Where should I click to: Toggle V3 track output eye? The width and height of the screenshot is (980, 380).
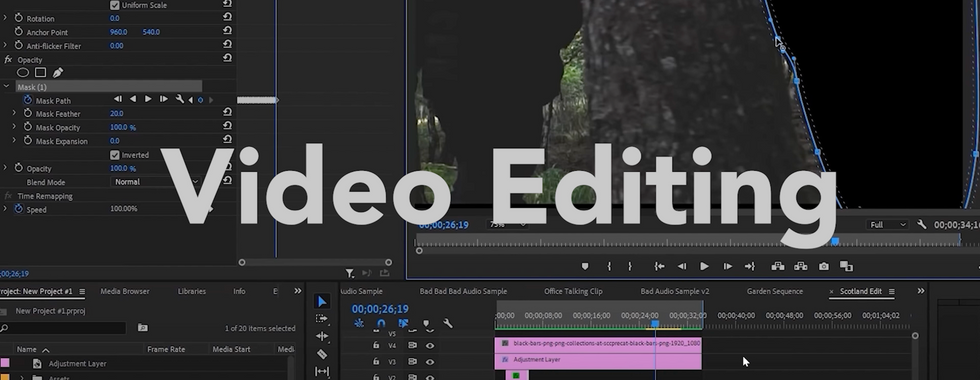tap(430, 361)
